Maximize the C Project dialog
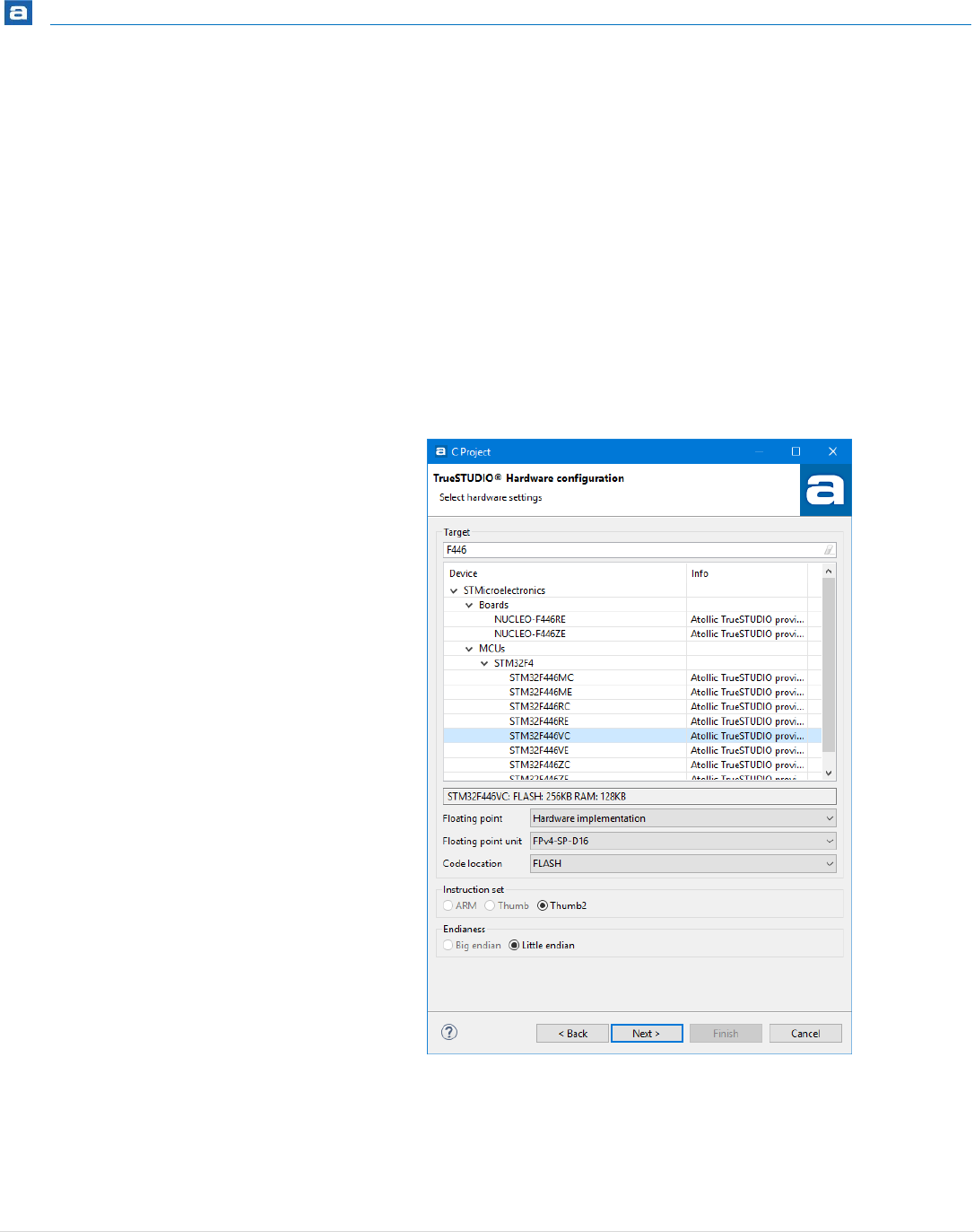The height and width of the screenshot is (1232, 974). 796,451
